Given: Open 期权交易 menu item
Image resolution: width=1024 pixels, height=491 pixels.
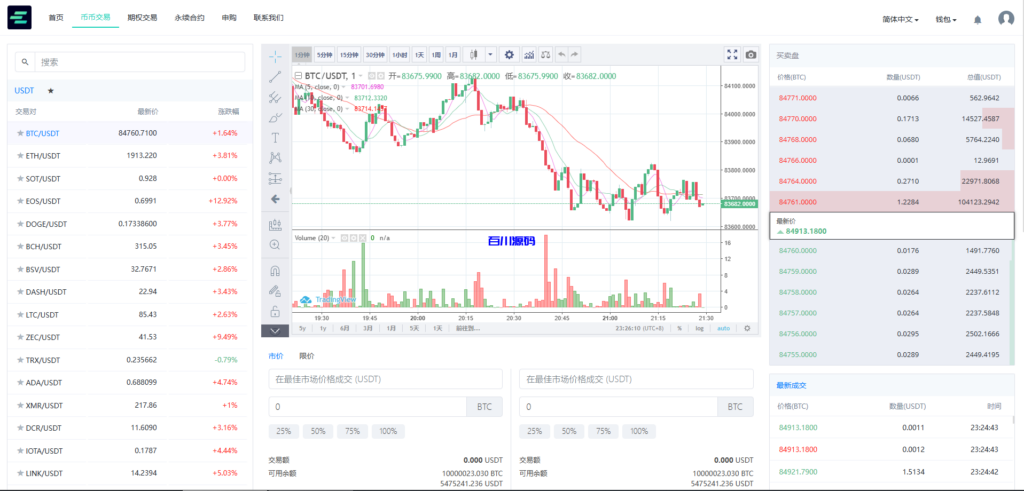Looking at the screenshot, I should coord(142,18).
